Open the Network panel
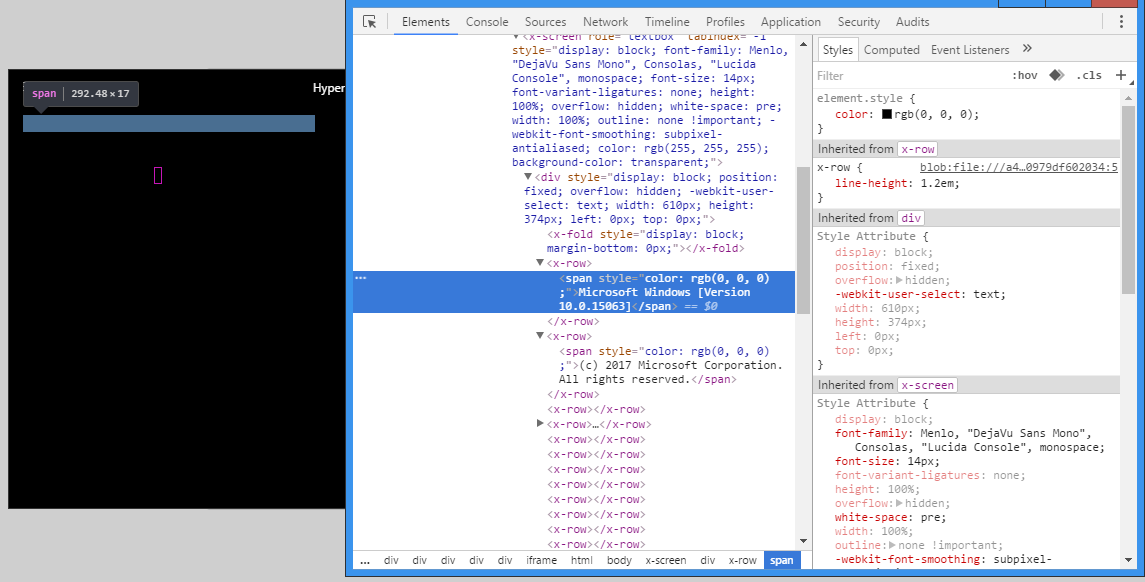 click(x=606, y=21)
